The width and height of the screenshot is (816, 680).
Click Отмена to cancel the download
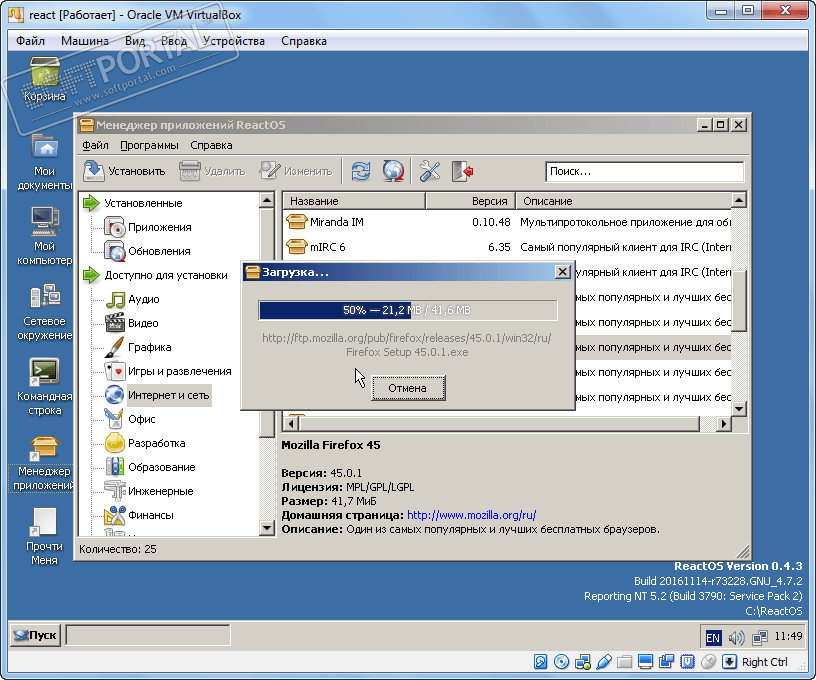pos(409,388)
